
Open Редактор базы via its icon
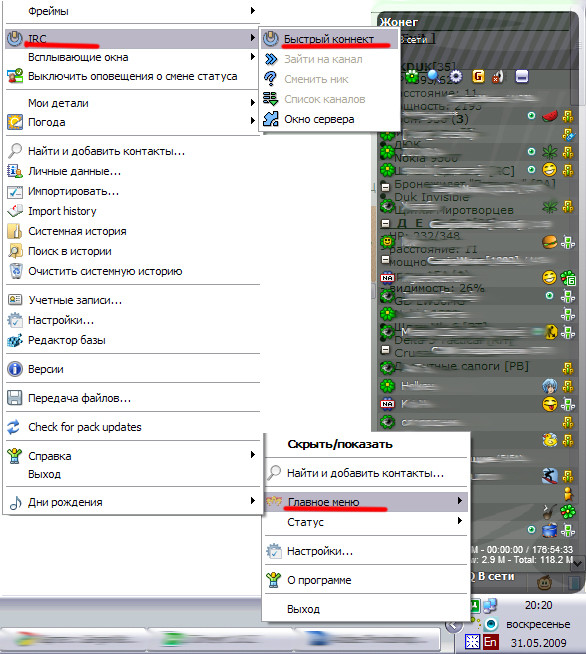point(15,340)
